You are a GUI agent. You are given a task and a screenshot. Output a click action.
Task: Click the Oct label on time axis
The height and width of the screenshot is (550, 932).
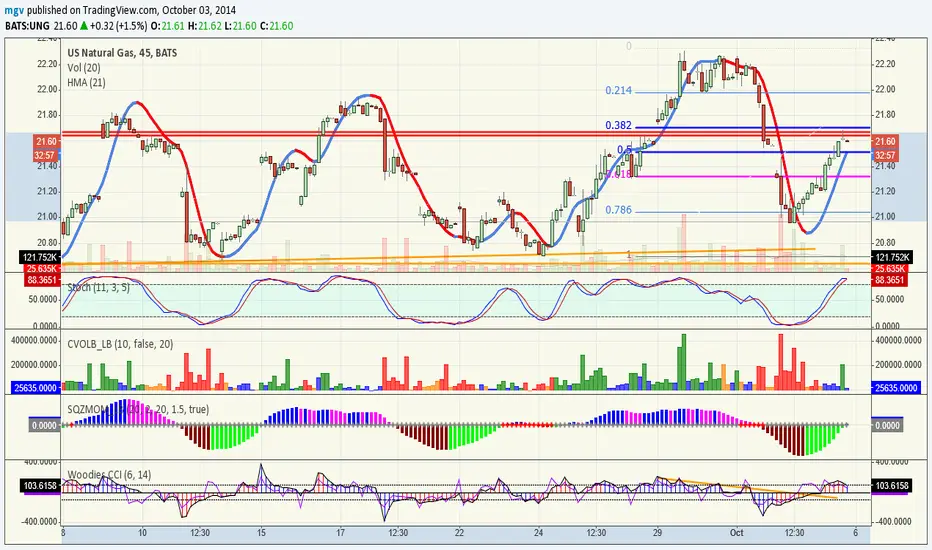(x=736, y=533)
